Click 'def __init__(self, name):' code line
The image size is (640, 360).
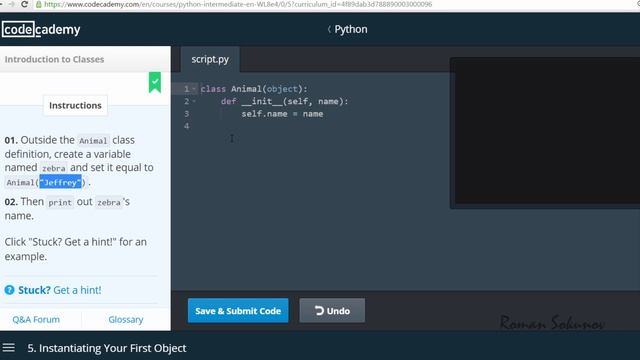(285, 101)
